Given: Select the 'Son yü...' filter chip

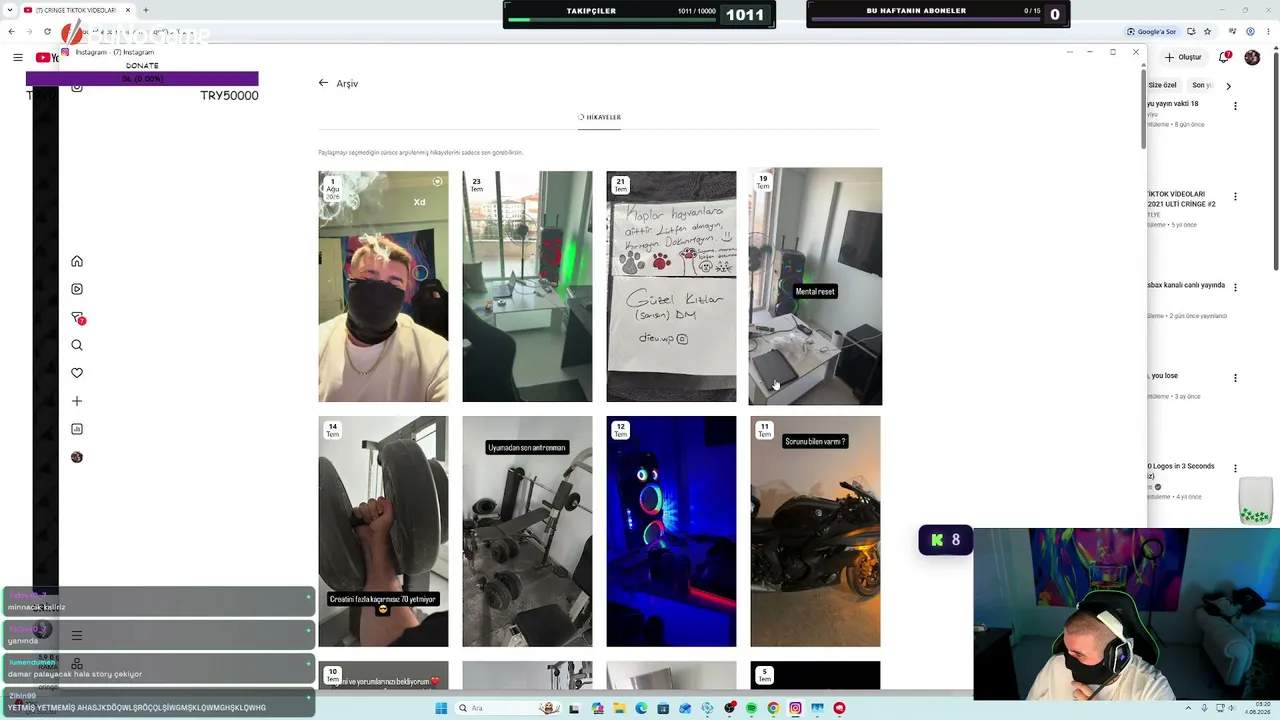Looking at the screenshot, I should coord(1202,85).
